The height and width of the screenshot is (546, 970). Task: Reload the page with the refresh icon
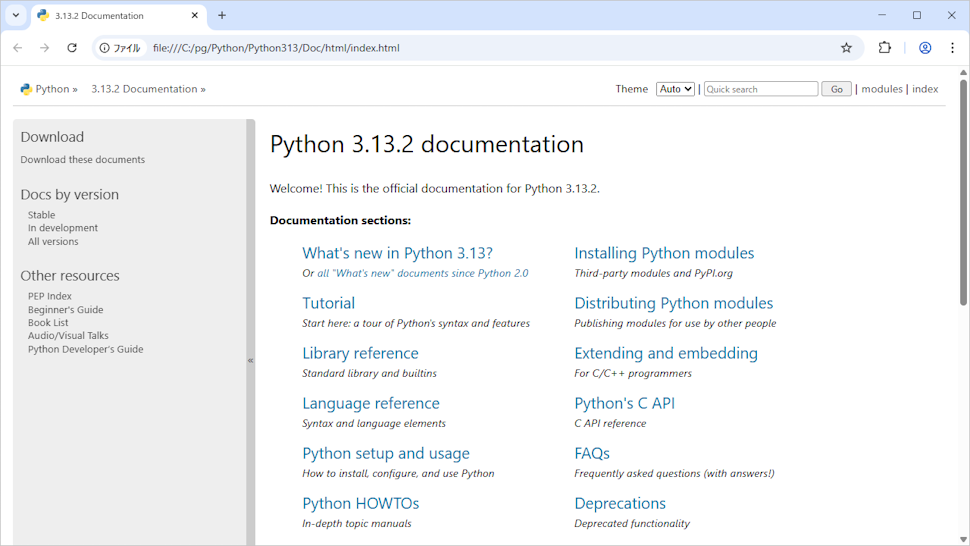72,48
